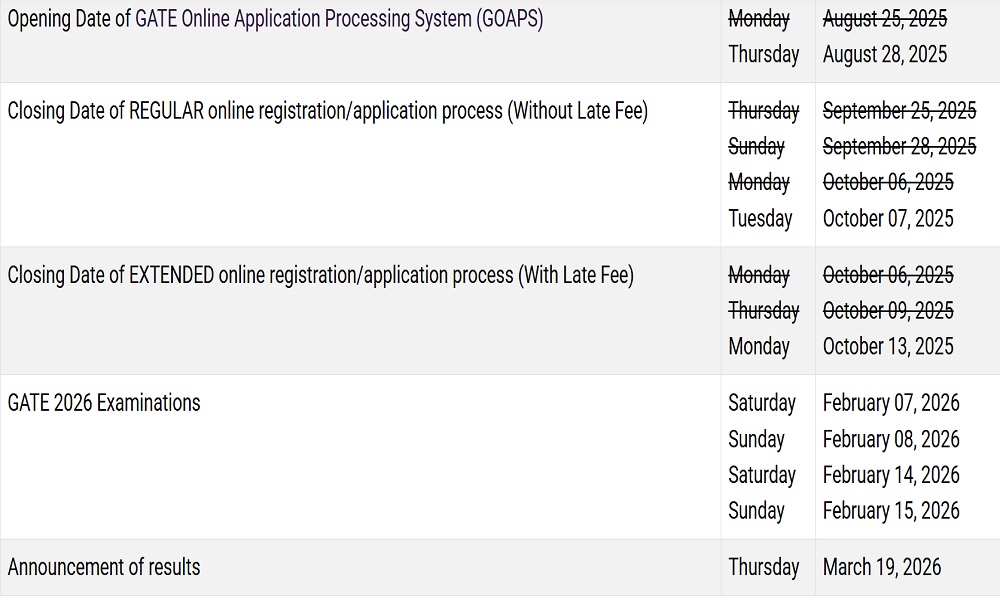
Task: Click the struck-through September 28, 2025 date
Action: pos(899,146)
